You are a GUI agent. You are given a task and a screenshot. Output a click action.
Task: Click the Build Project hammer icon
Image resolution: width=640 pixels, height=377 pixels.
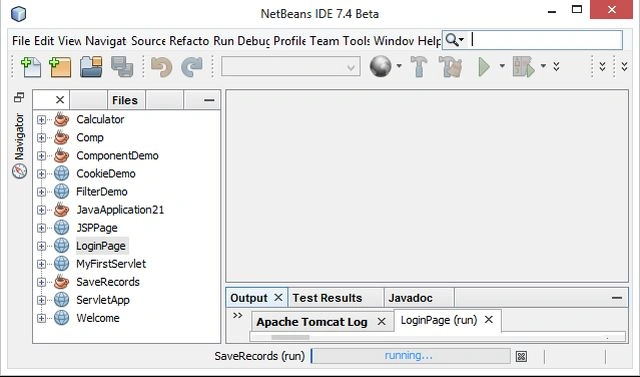click(419, 67)
